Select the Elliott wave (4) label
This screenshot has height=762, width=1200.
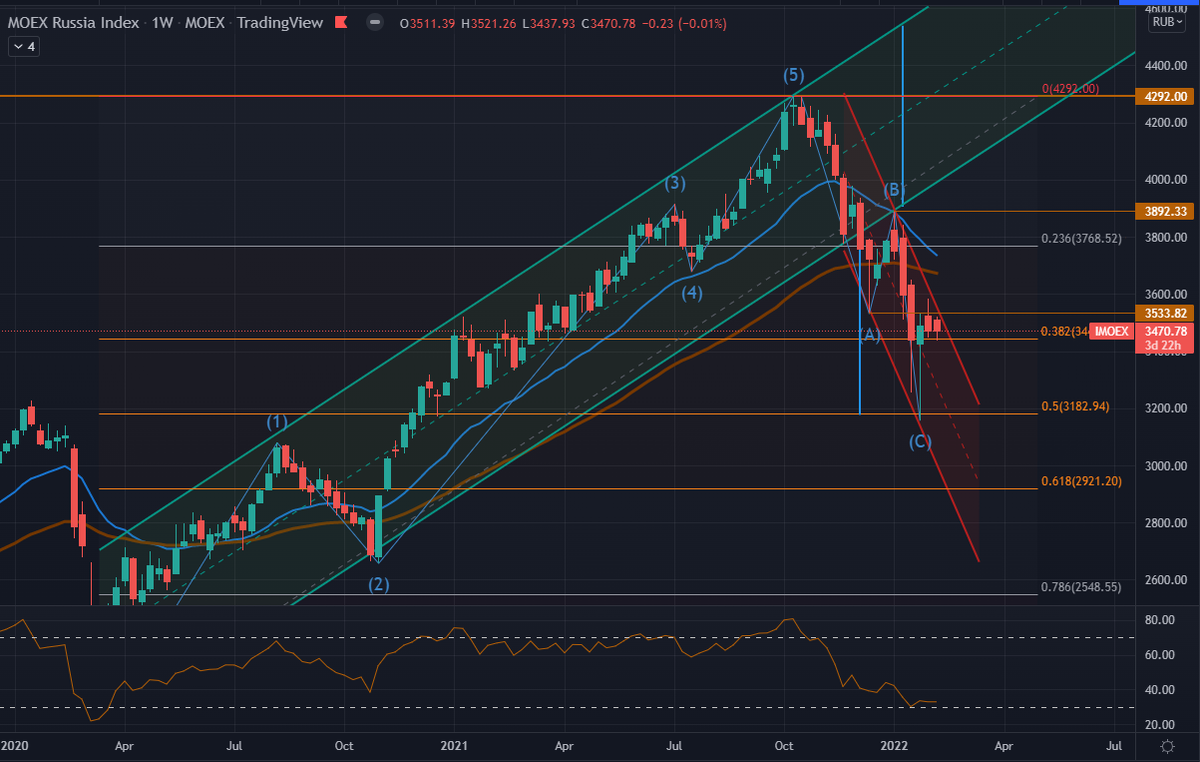pyautogui.click(x=692, y=293)
